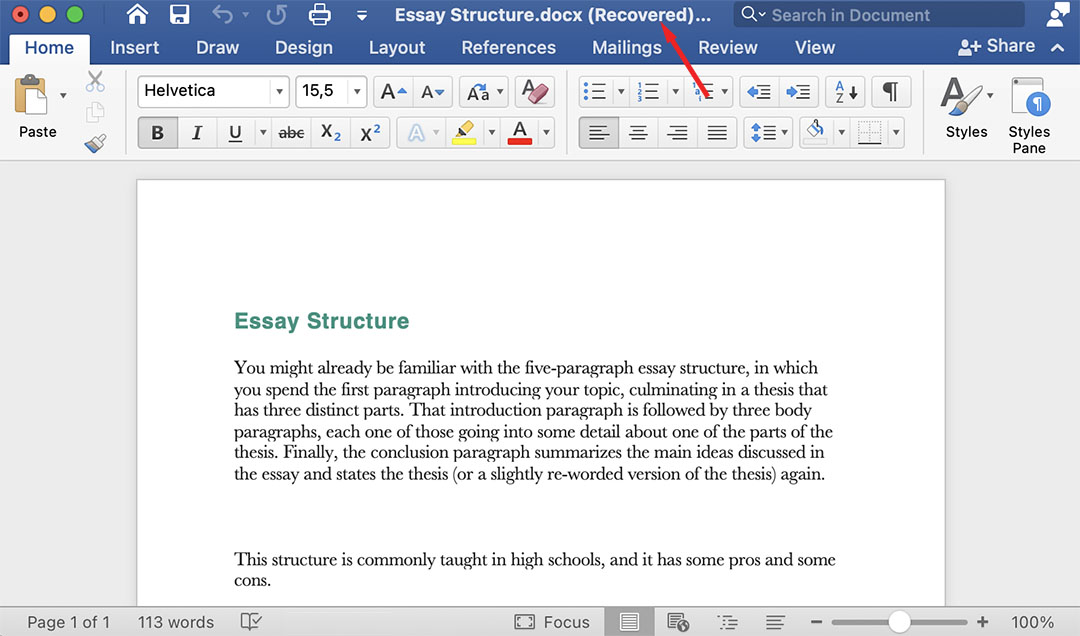
Task: Redo the last action
Action: (x=276, y=14)
